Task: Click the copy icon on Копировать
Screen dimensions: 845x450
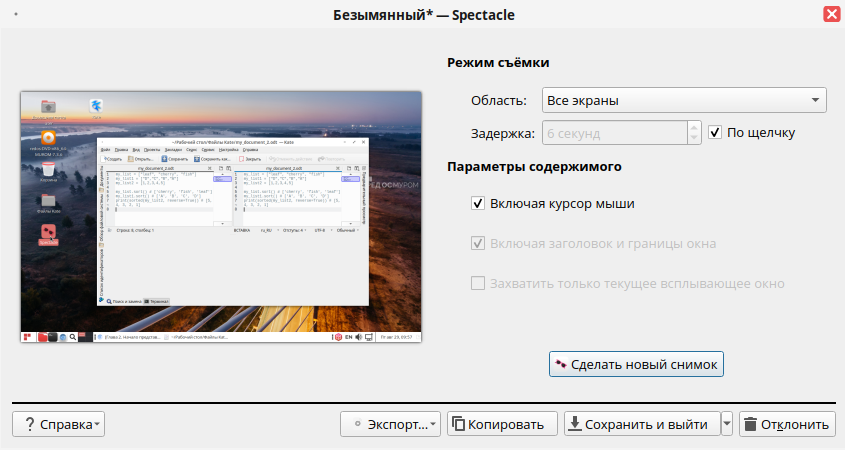Action: click(x=459, y=424)
